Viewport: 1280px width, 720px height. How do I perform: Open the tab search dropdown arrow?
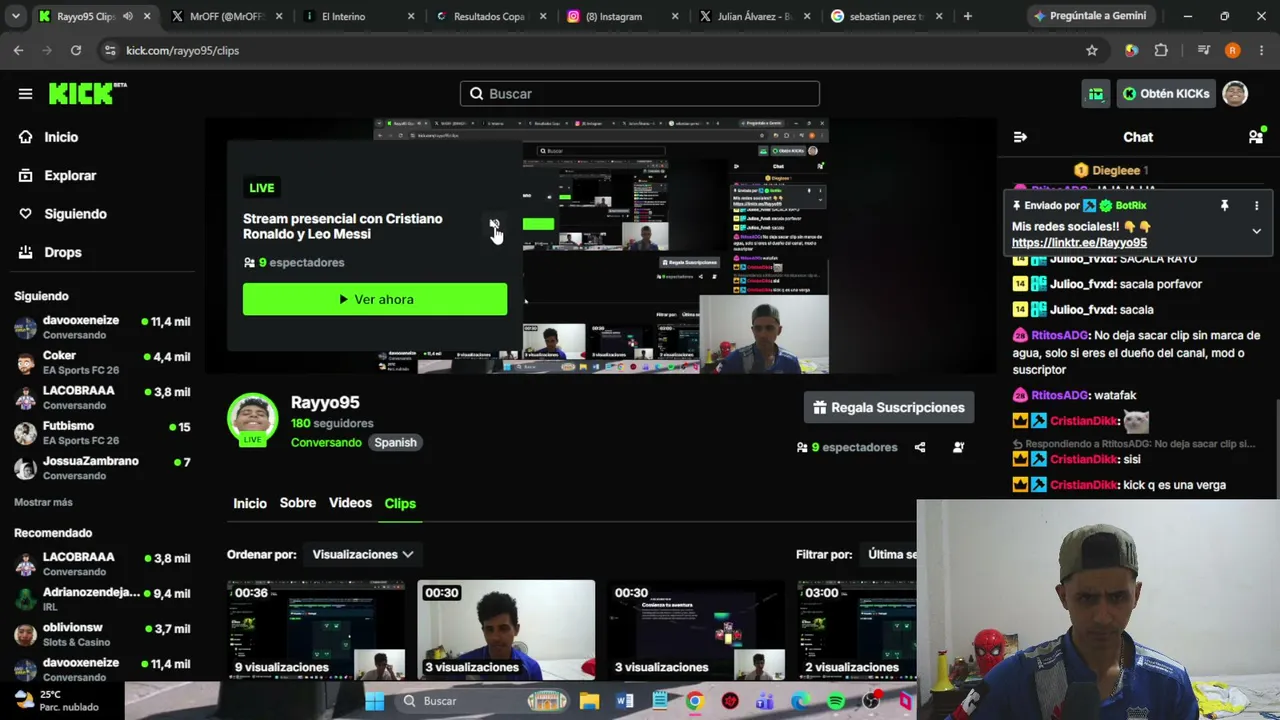point(17,16)
